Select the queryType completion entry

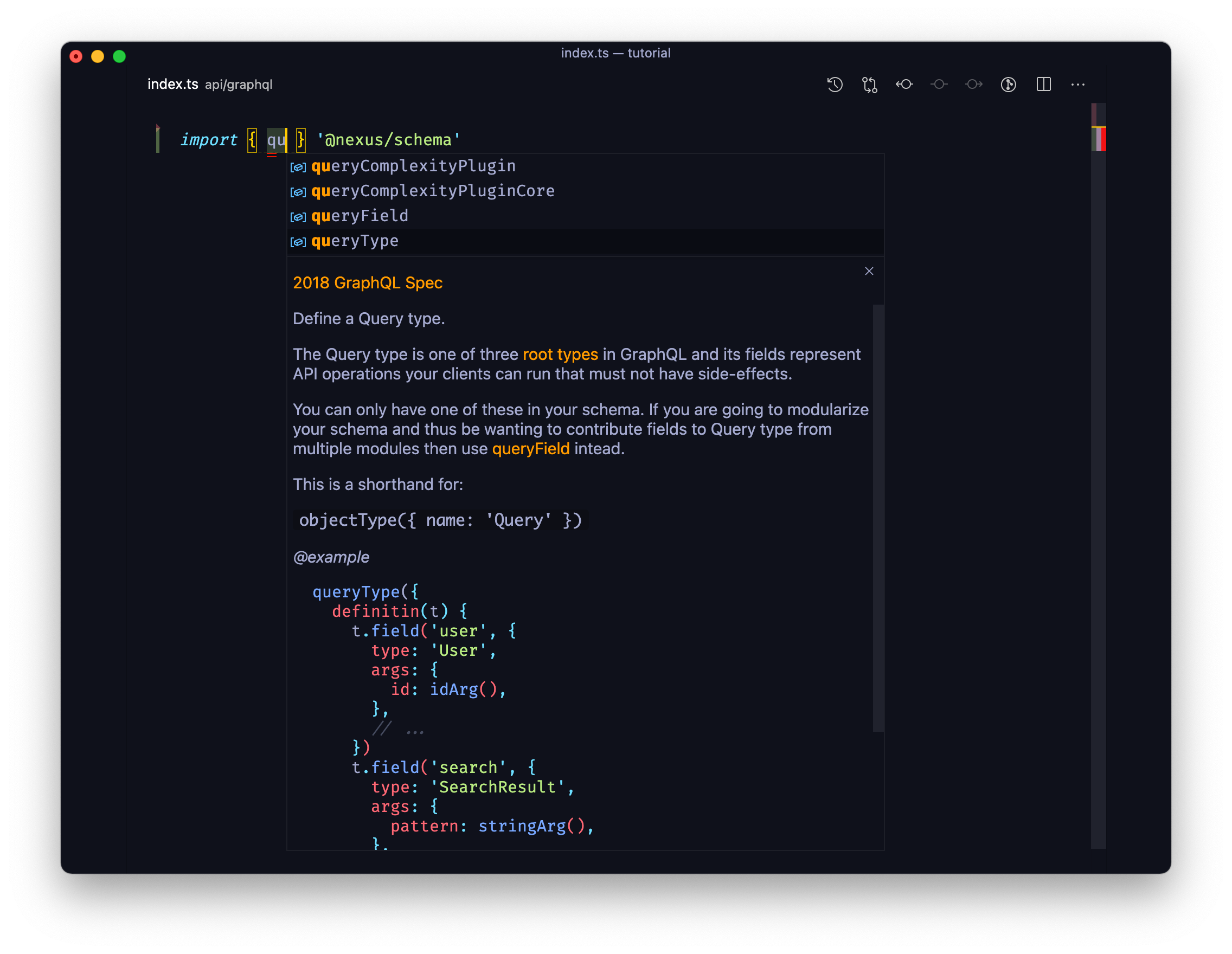tap(355, 241)
